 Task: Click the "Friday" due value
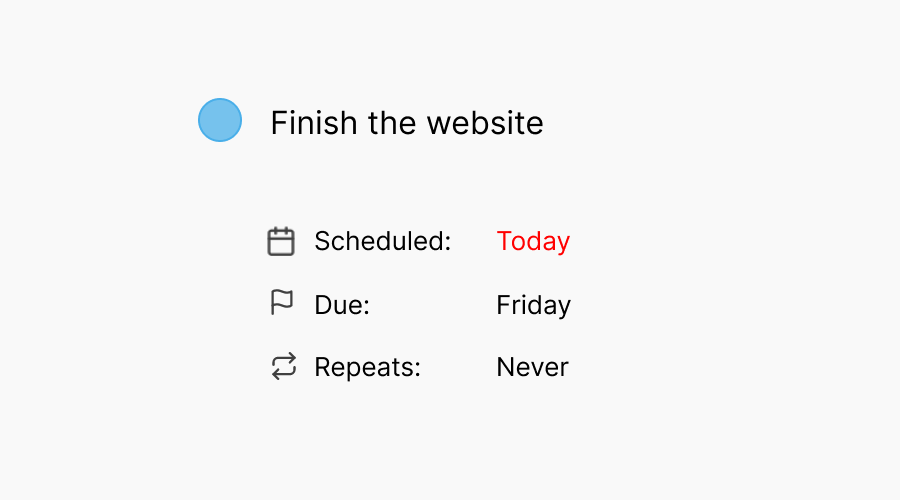(533, 305)
